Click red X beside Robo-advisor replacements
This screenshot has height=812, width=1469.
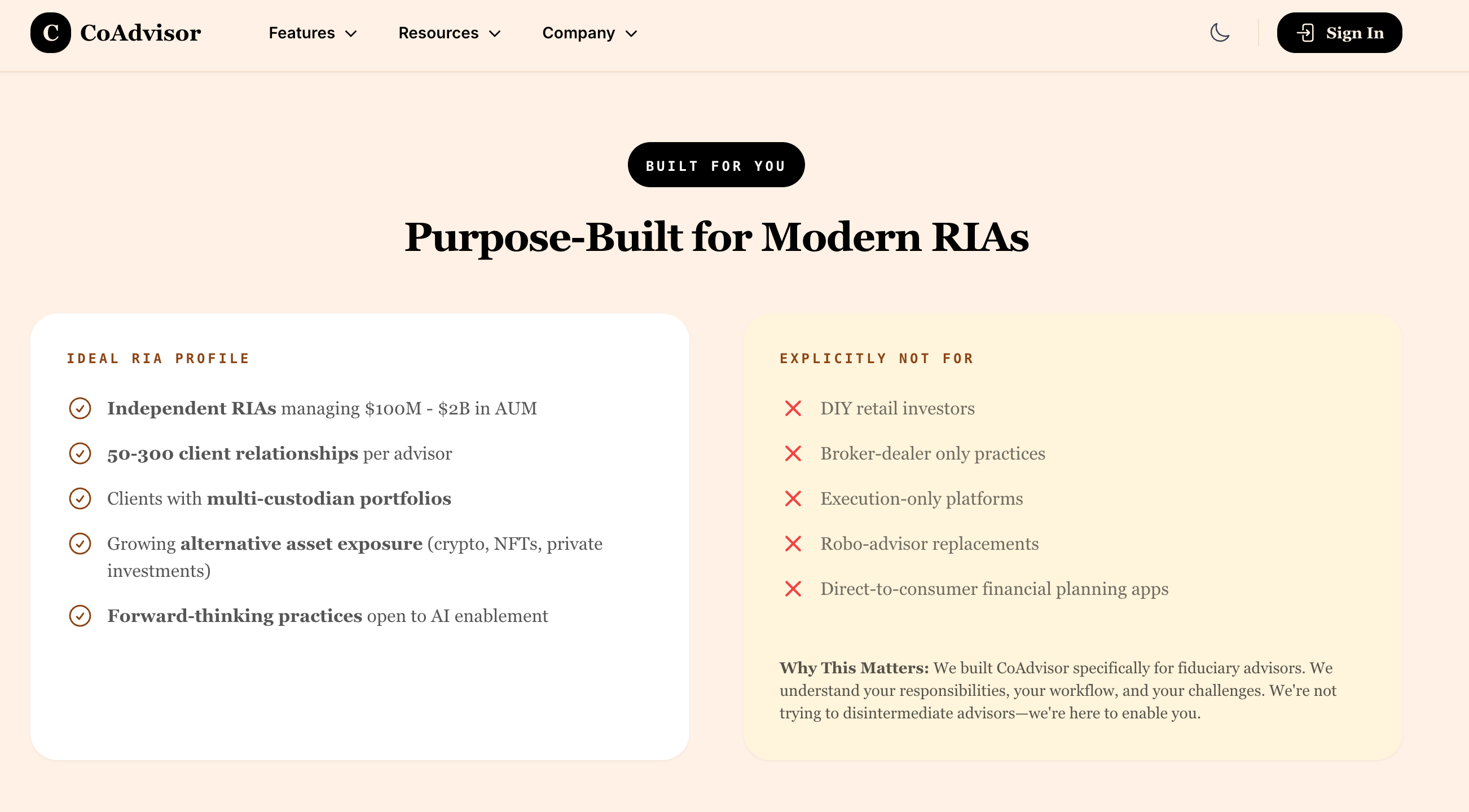tap(793, 544)
